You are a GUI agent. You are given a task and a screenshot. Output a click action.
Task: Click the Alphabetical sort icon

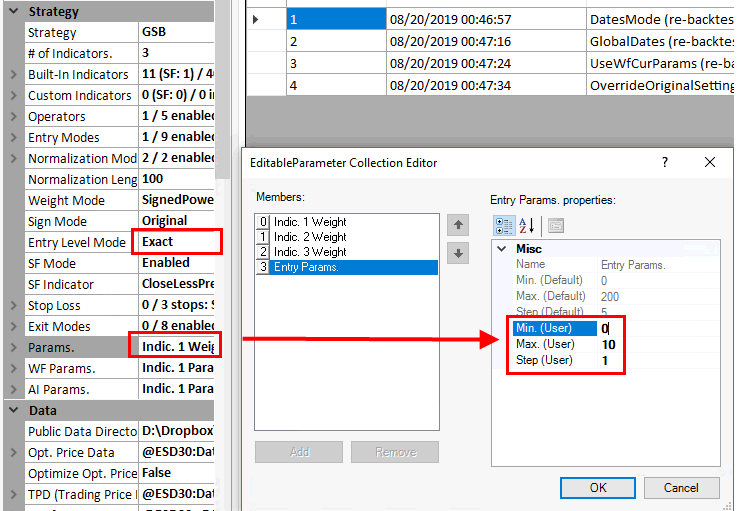click(528, 226)
